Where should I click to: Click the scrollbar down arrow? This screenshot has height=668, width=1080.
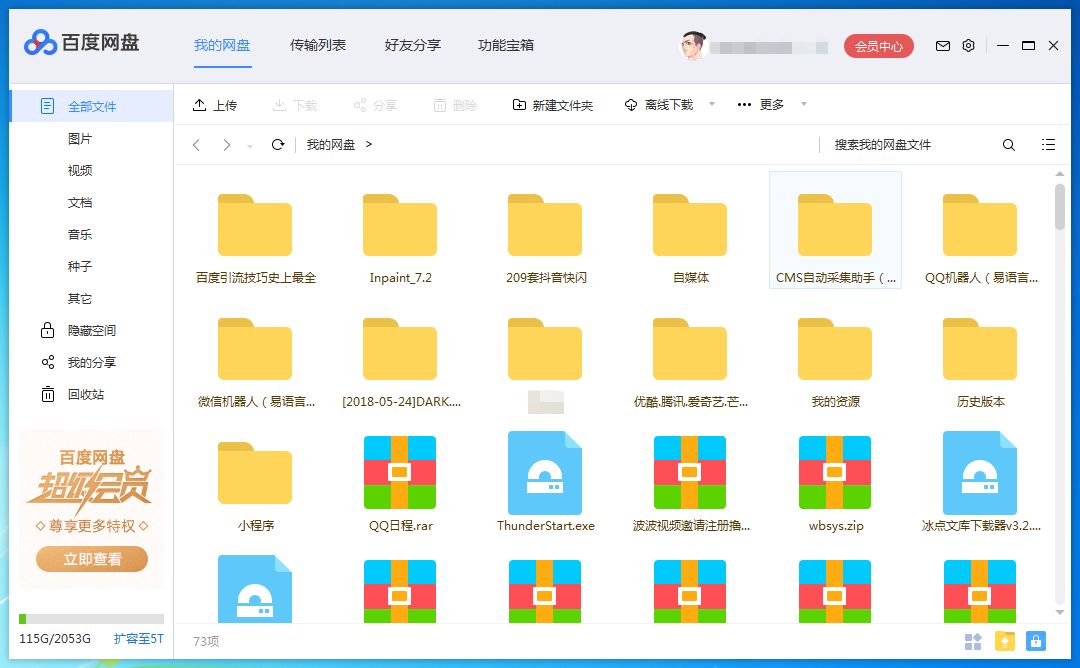click(x=1060, y=612)
